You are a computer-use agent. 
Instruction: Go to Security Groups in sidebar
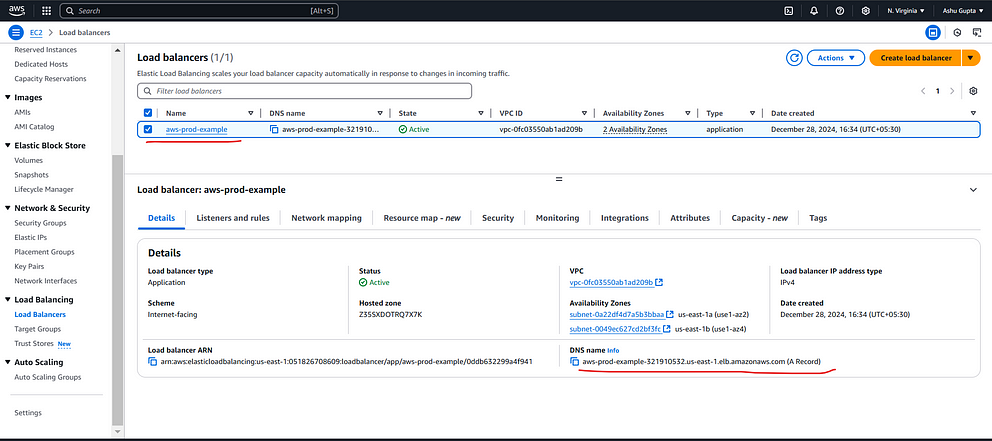click(x=40, y=223)
